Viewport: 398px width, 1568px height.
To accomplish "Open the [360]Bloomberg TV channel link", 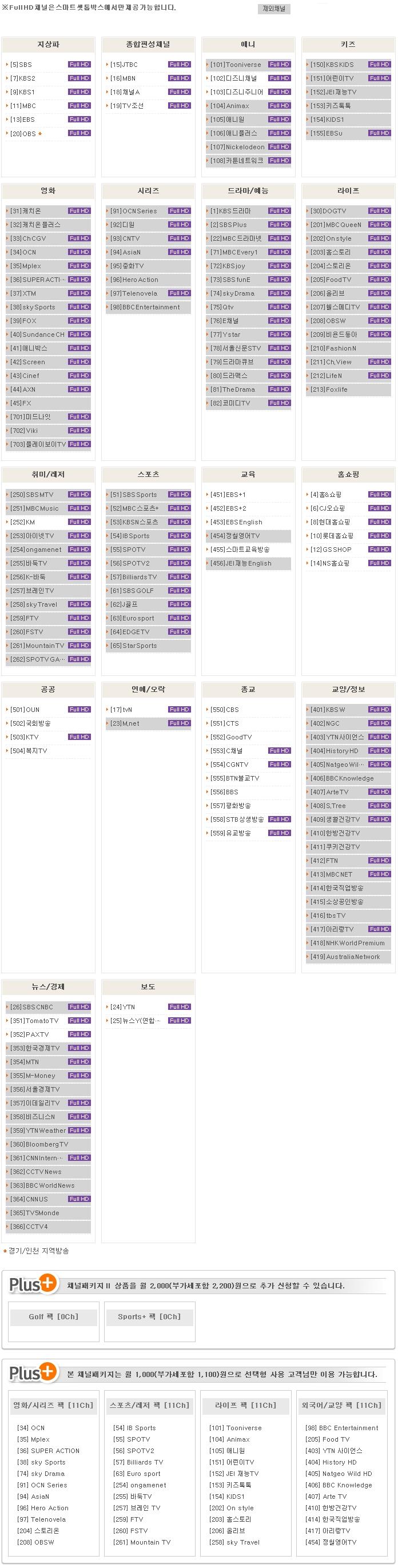I will click(x=39, y=1144).
